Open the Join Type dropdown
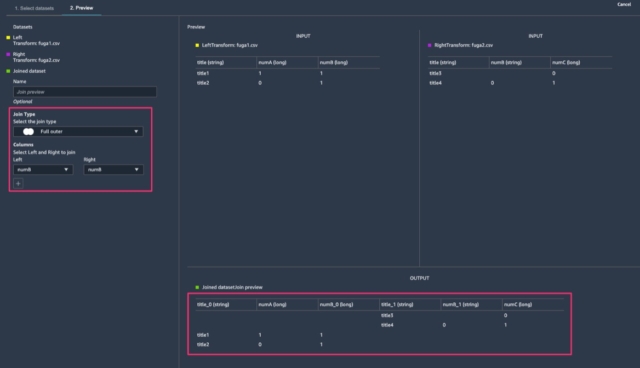The width and height of the screenshot is (640, 368). pos(78,131)
